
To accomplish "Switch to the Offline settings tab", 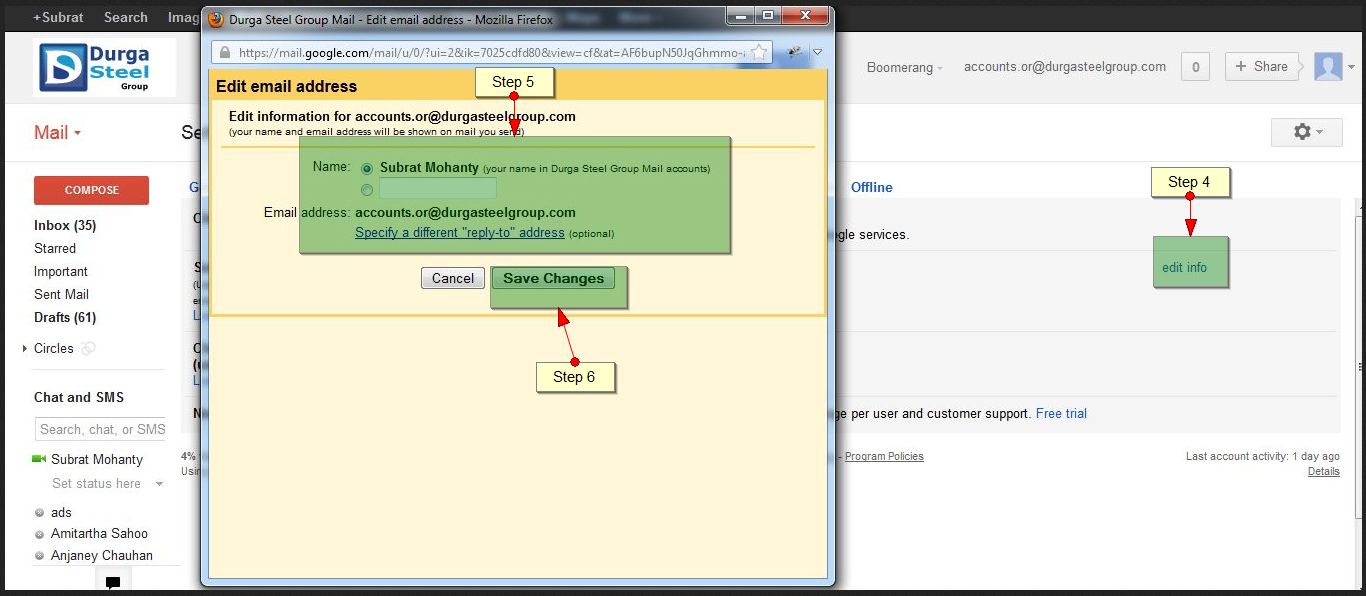I will pos(872,187).
